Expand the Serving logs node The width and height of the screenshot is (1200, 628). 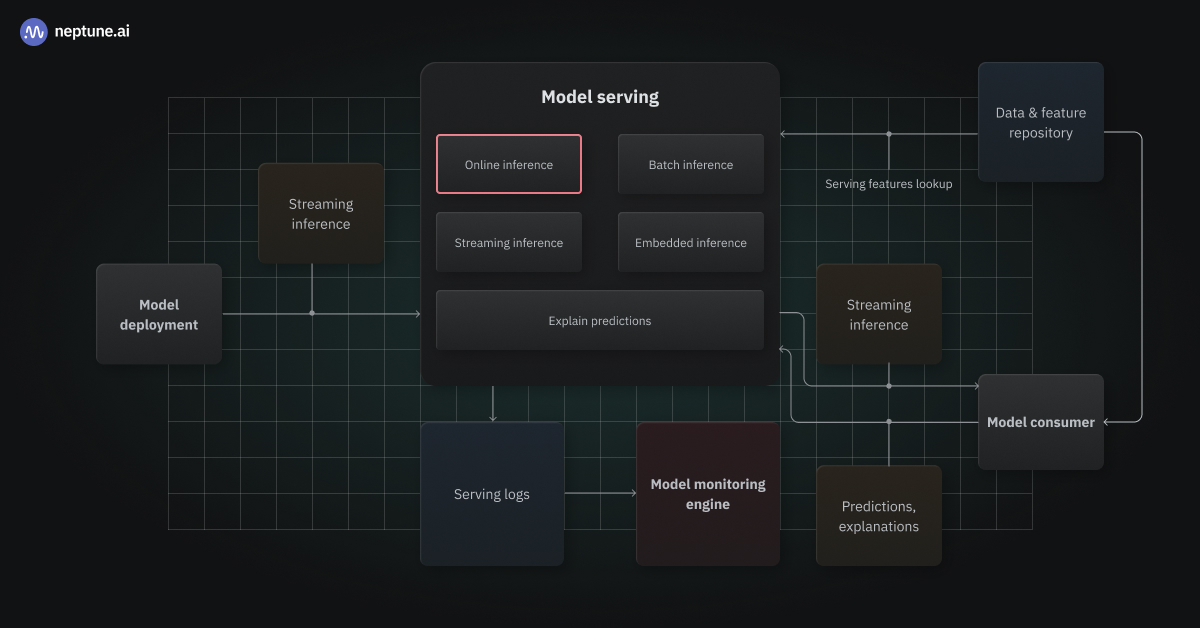pyautogui.click(x=492, y=493)
